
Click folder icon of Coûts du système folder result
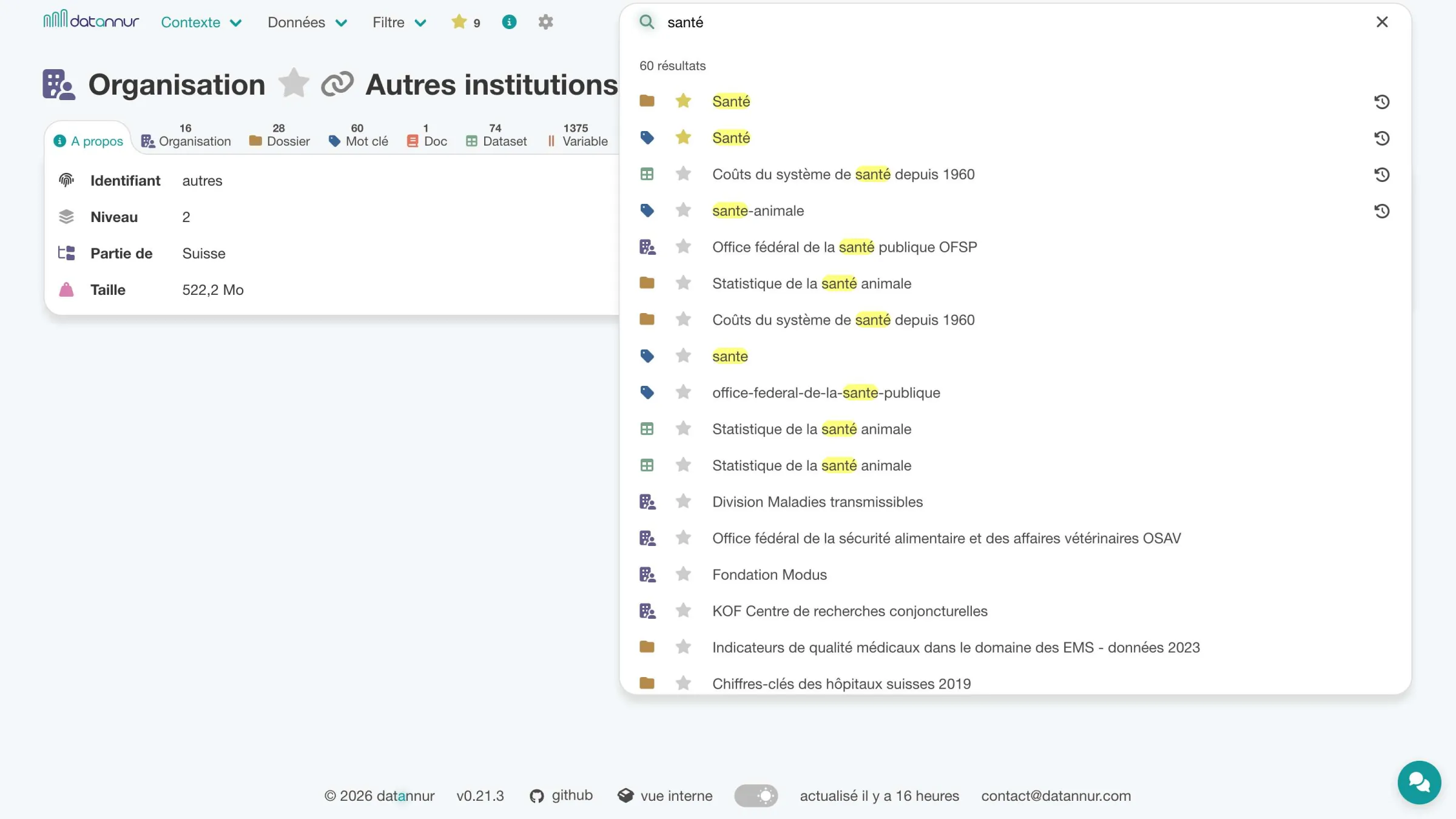pos(647,319)
